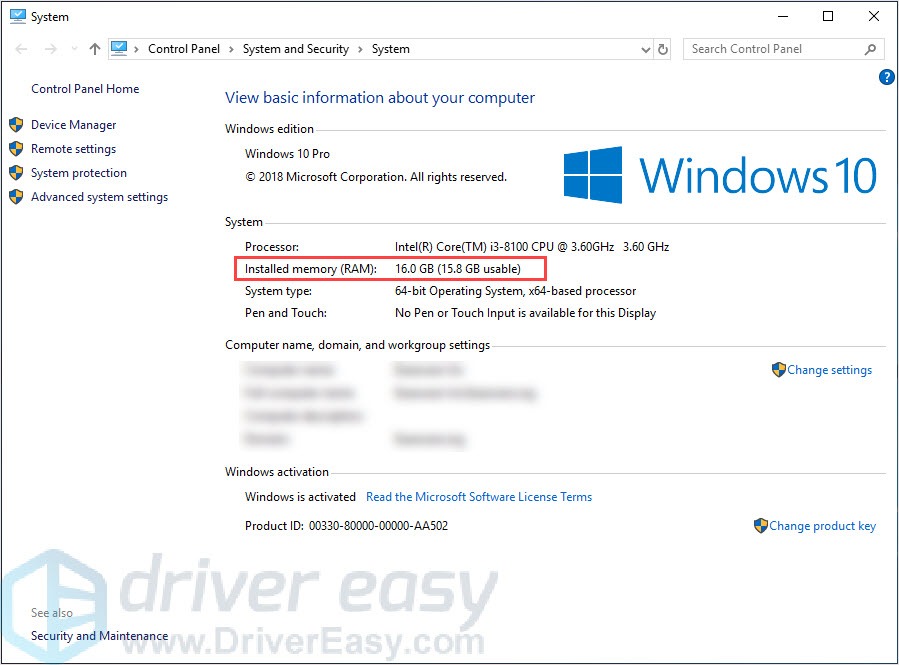The height and width of the screenshot is (665, 899).
Task: Navigate to Control Panel in the breadcrumb
Action: (184, 48)
